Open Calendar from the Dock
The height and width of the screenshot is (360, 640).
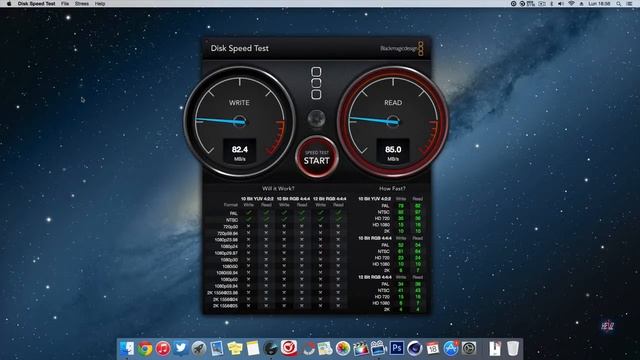tap(433, 349)
